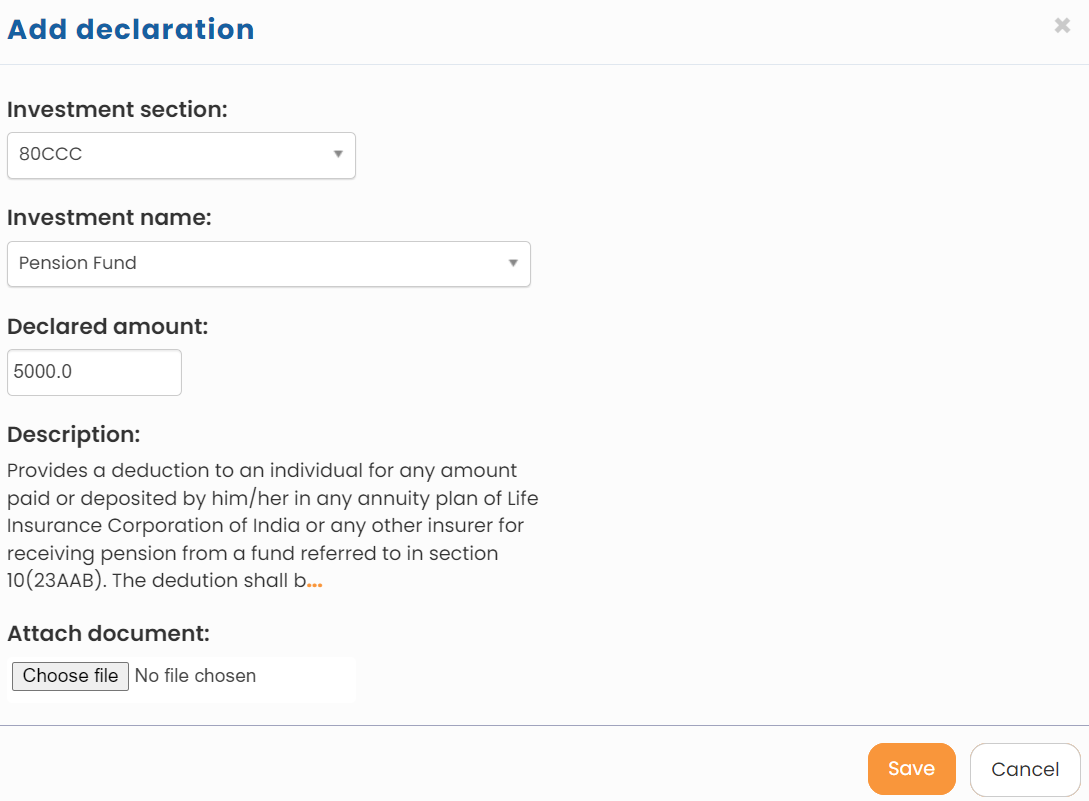Click the 80CCC selected value text
The height and width of the screenshot is (801, 1089).
point(51,155)
